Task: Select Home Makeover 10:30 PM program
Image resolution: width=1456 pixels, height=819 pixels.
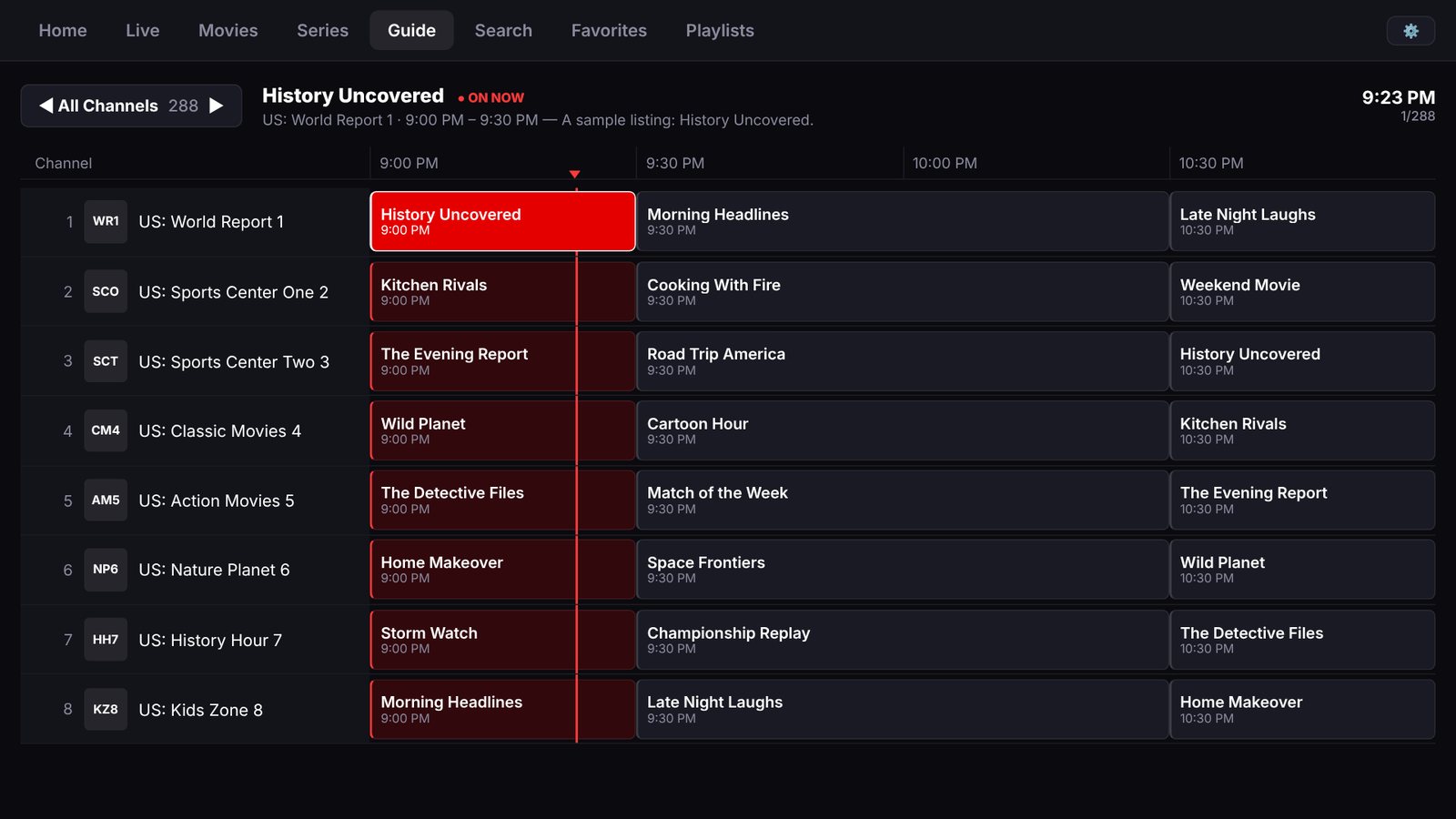Action: [x=1302, y=709]
